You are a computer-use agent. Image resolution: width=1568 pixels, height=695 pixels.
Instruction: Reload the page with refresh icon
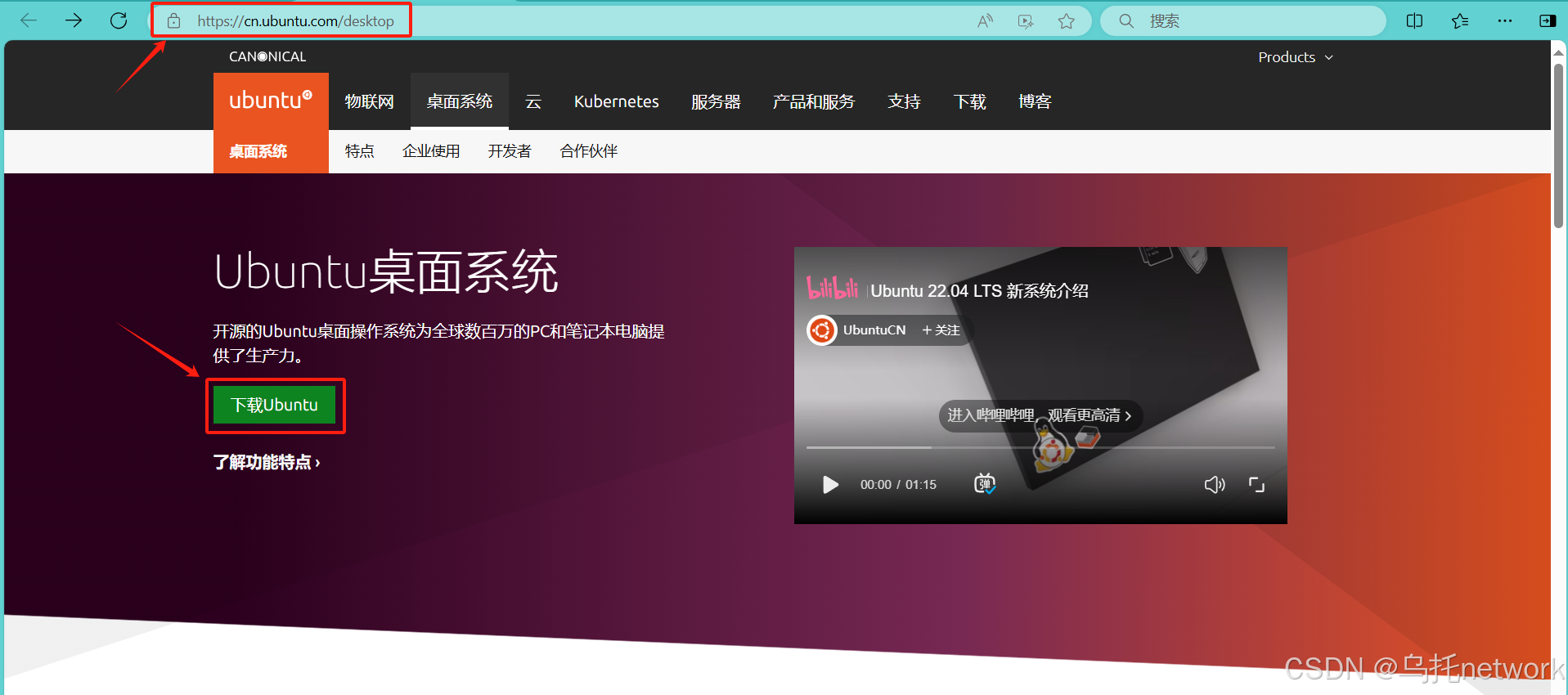point(119,20)
